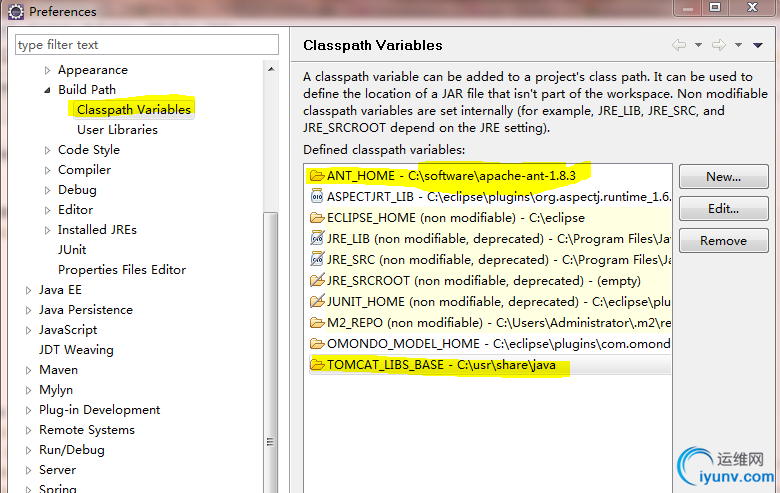Select Installed JREs in the tree

tap(98, 230)
